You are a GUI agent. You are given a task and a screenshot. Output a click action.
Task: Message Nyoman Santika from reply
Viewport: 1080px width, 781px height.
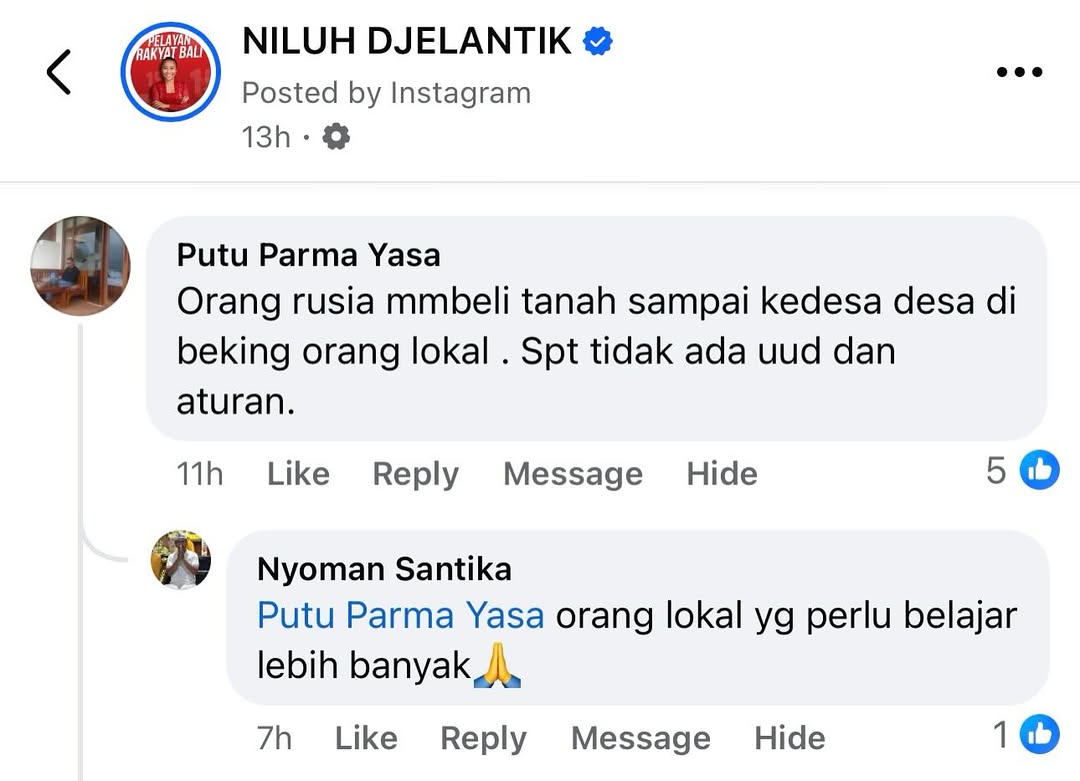tap(640, 738)
